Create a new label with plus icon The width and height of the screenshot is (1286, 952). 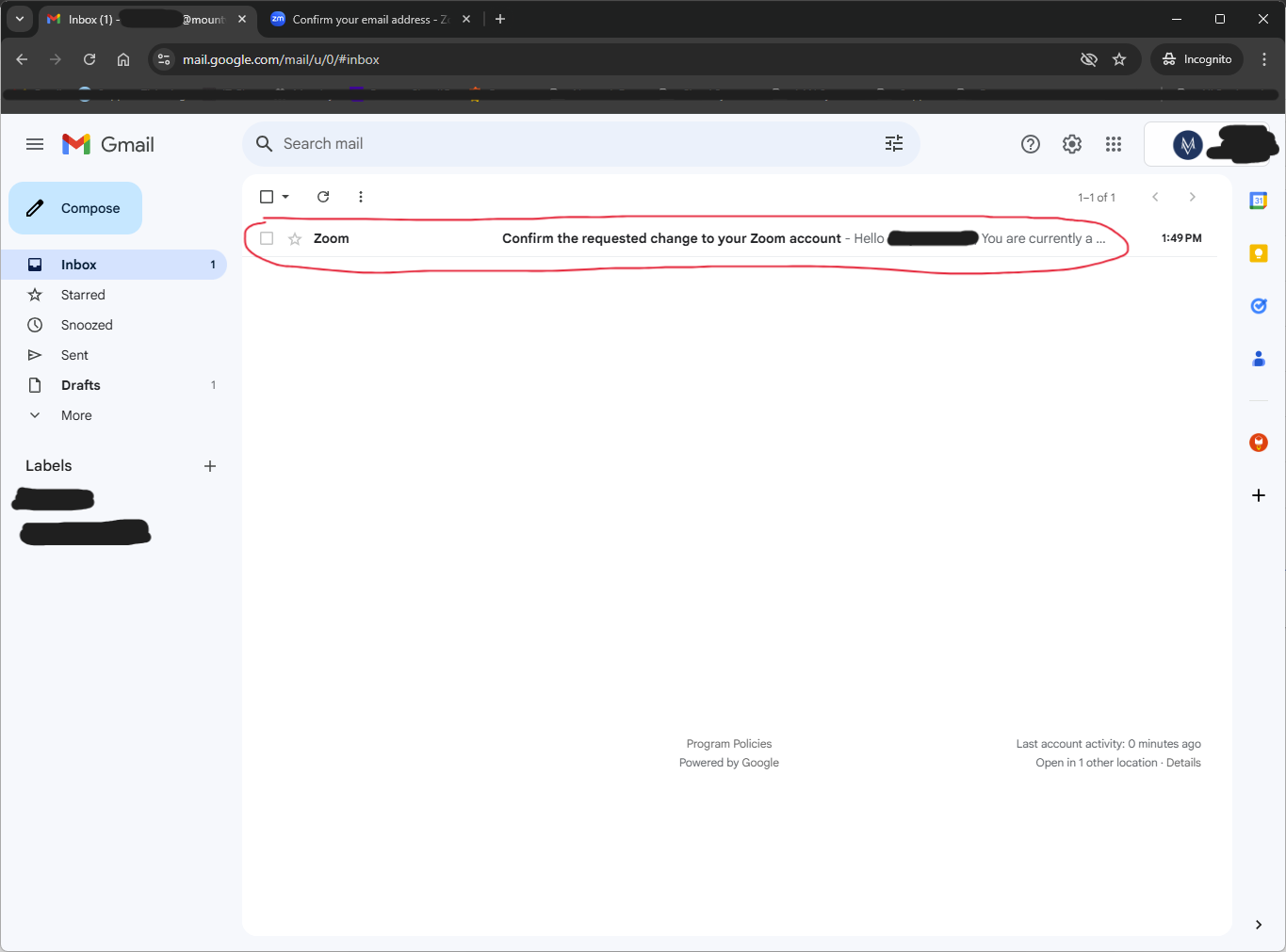[210, 466]
